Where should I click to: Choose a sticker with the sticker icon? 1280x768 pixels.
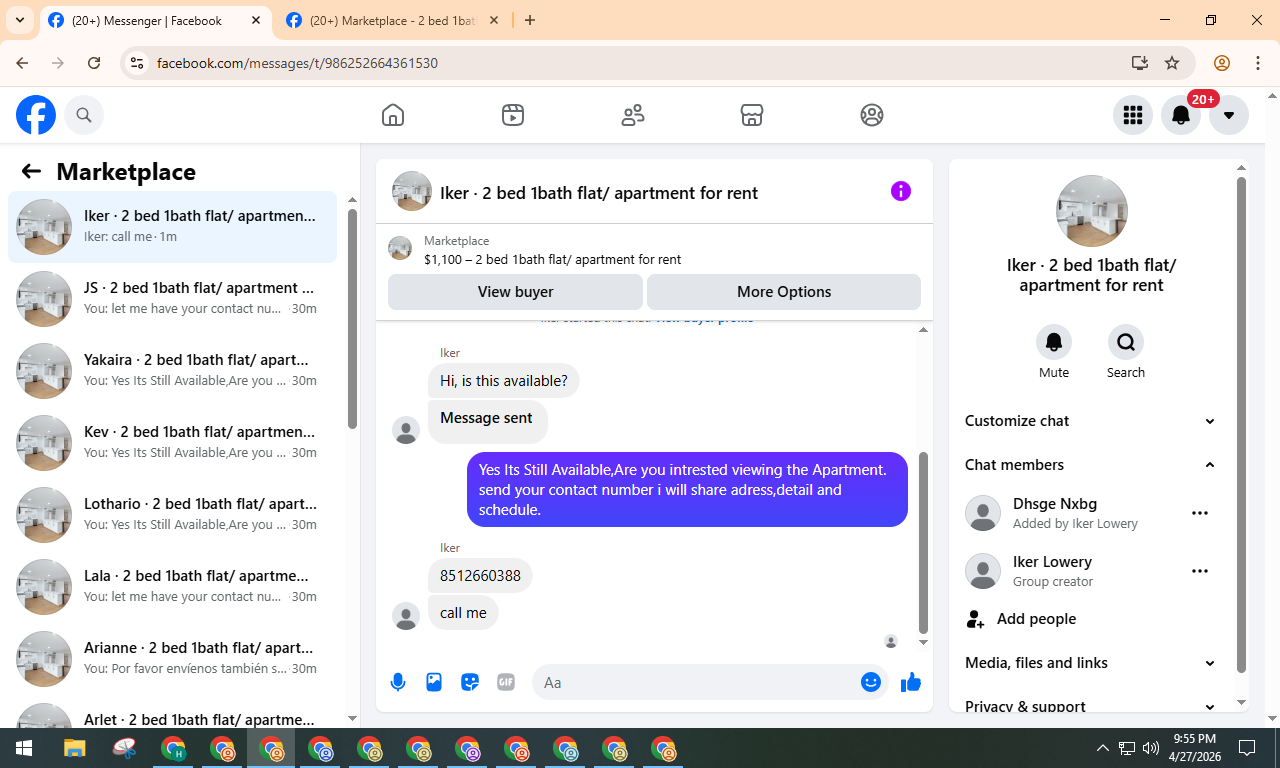pos(470,682)
